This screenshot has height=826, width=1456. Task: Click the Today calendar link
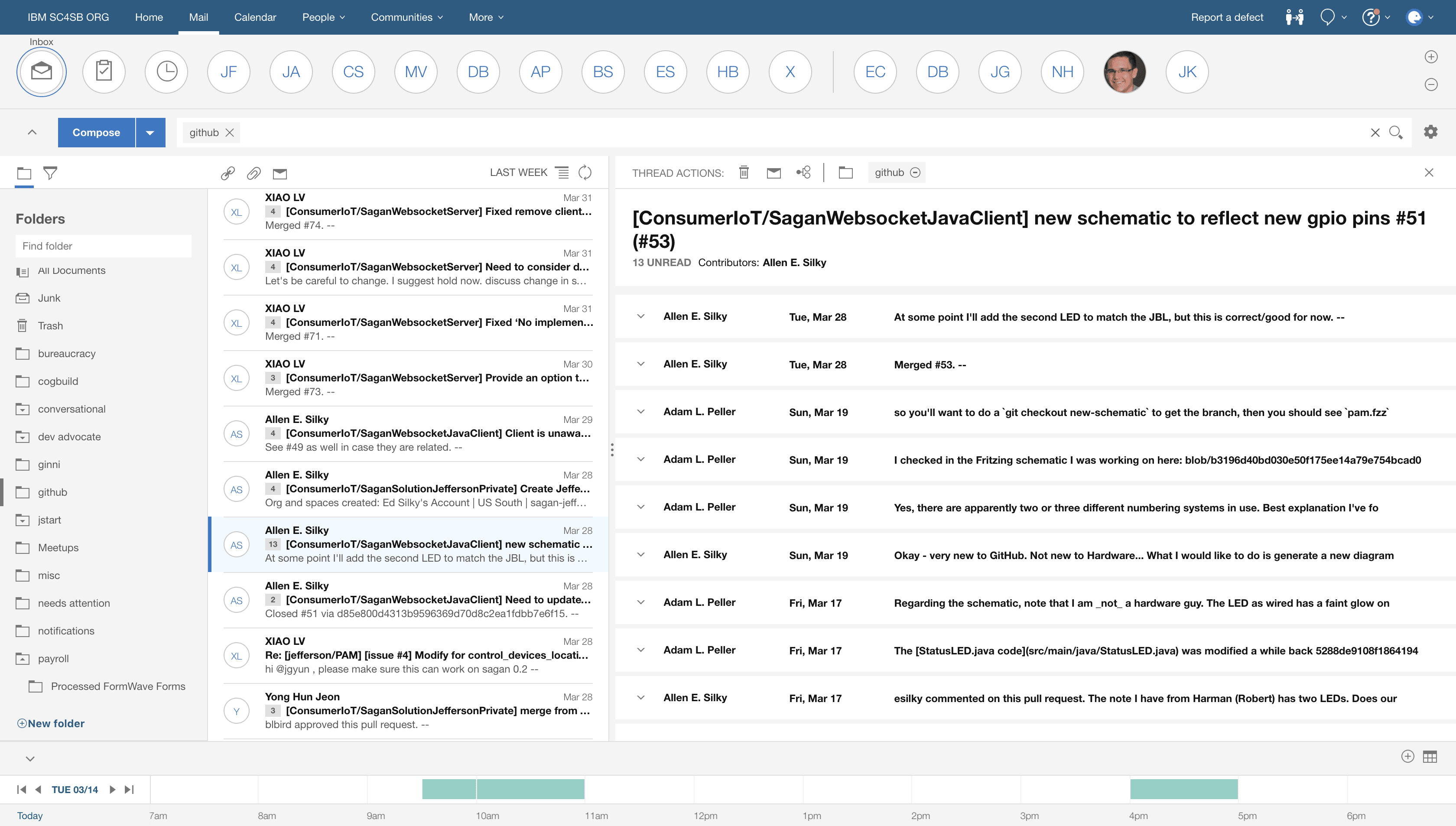pos(30,816)
